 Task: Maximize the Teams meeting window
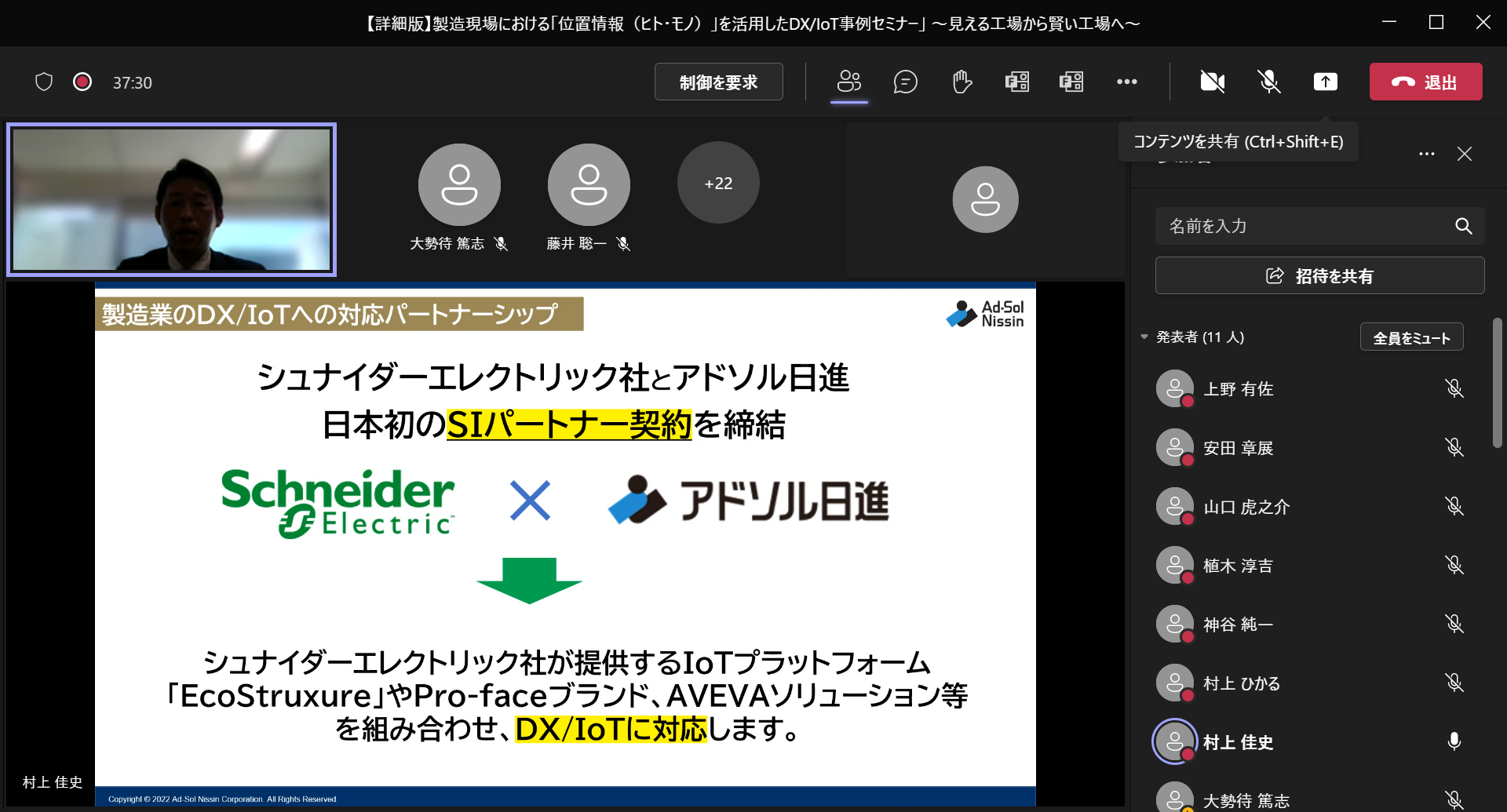1436,22
